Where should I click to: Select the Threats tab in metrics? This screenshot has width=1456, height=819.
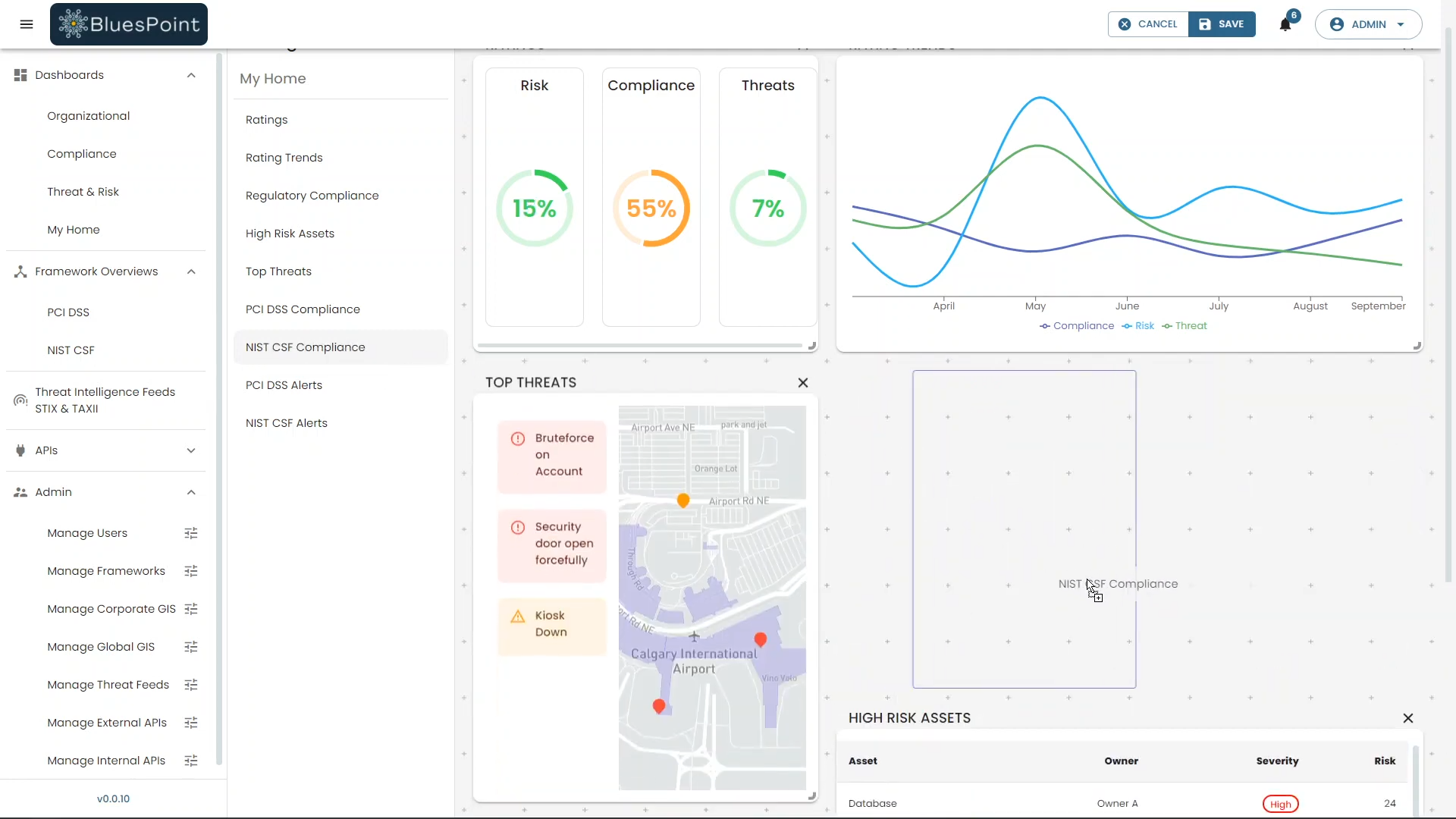point(768,85)
